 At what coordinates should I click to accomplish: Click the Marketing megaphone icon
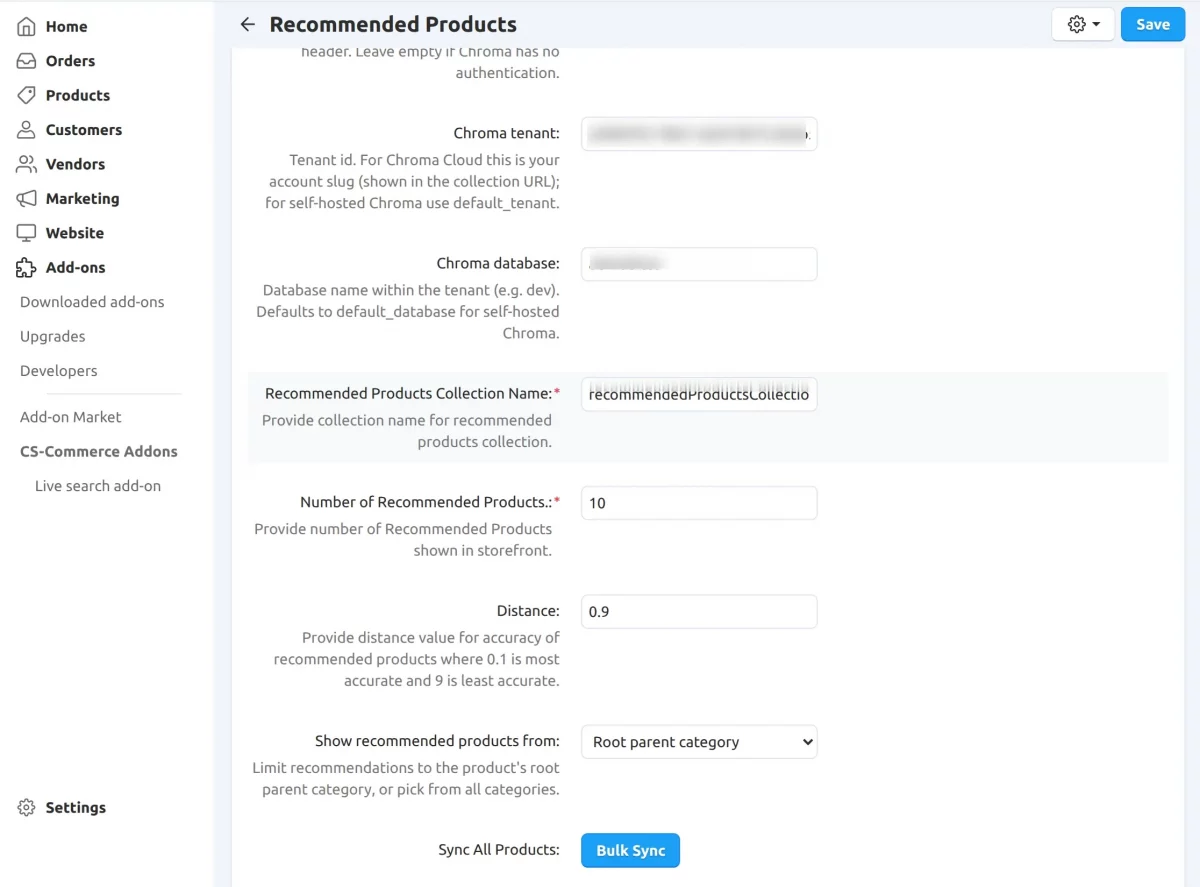pyautogui.click(x=26, y=199)
